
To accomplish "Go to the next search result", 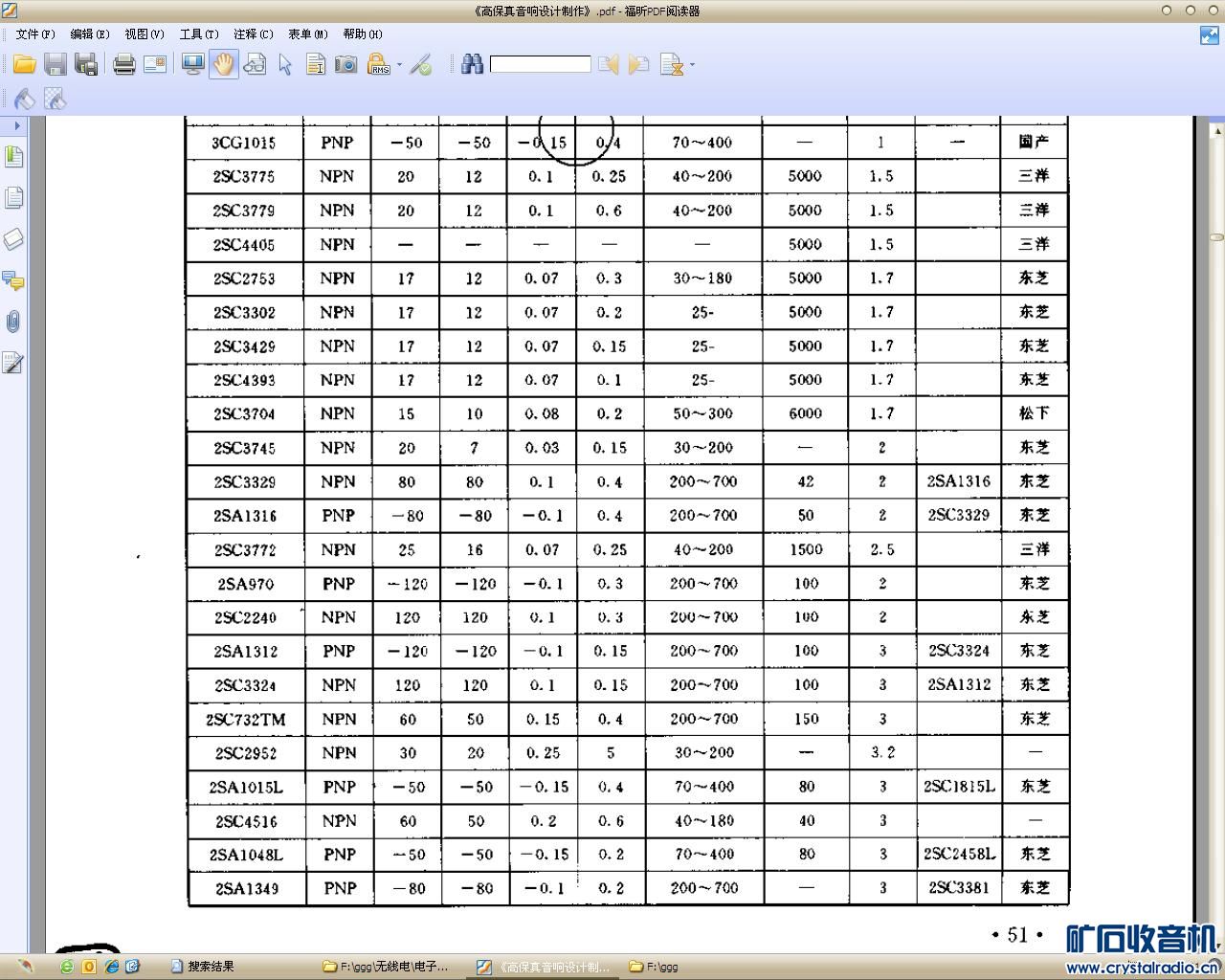I will point(639,64).
